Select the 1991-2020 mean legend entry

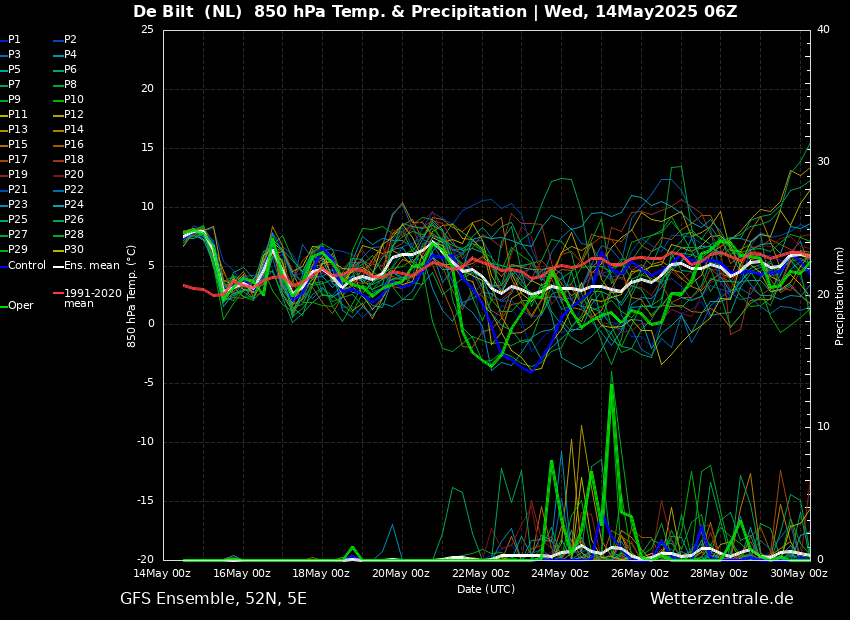click(92, 298)
